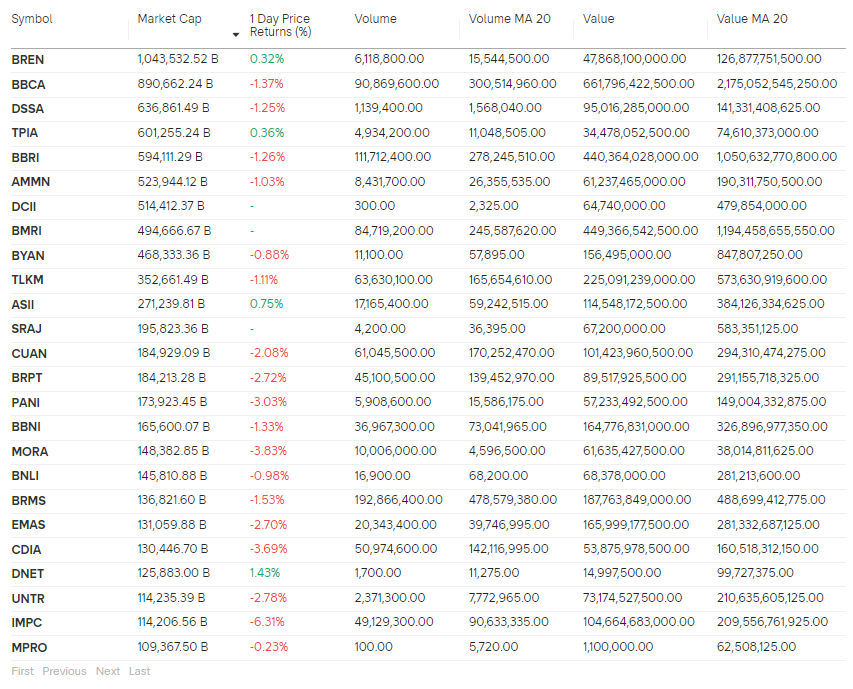Open the TLKM stock symbol
Image resolution: width=853 pixels, height=689 pixels.
pyautogui.click(x=27, y=280)
